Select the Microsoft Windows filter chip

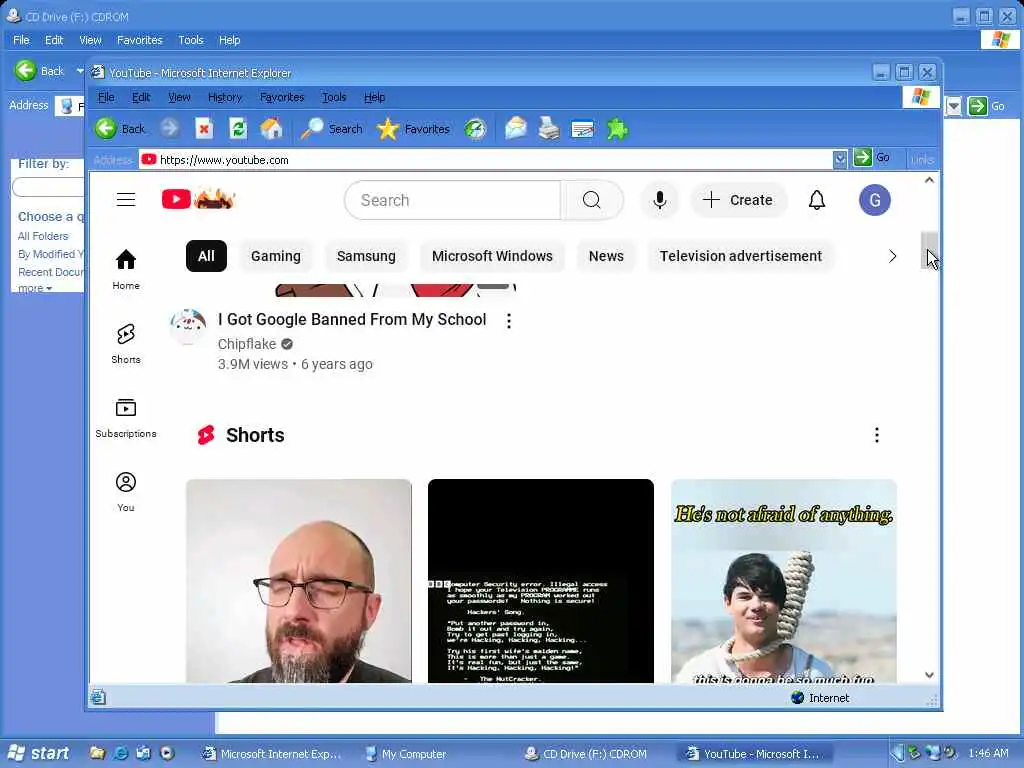492,256
